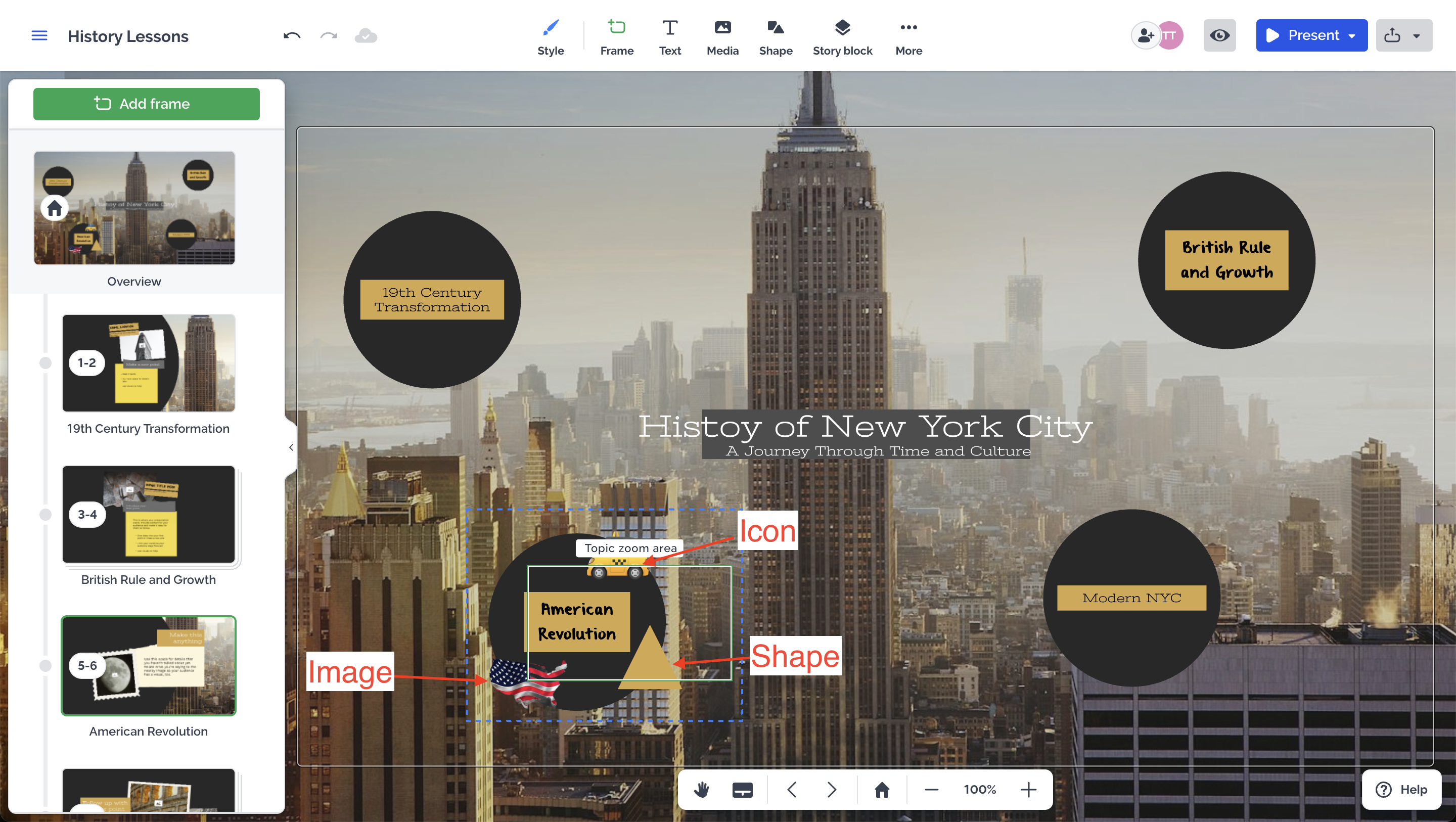Click the home icon on Overview thumbnail
This screenshot has height=822, width=1456.
pos(54,209)
